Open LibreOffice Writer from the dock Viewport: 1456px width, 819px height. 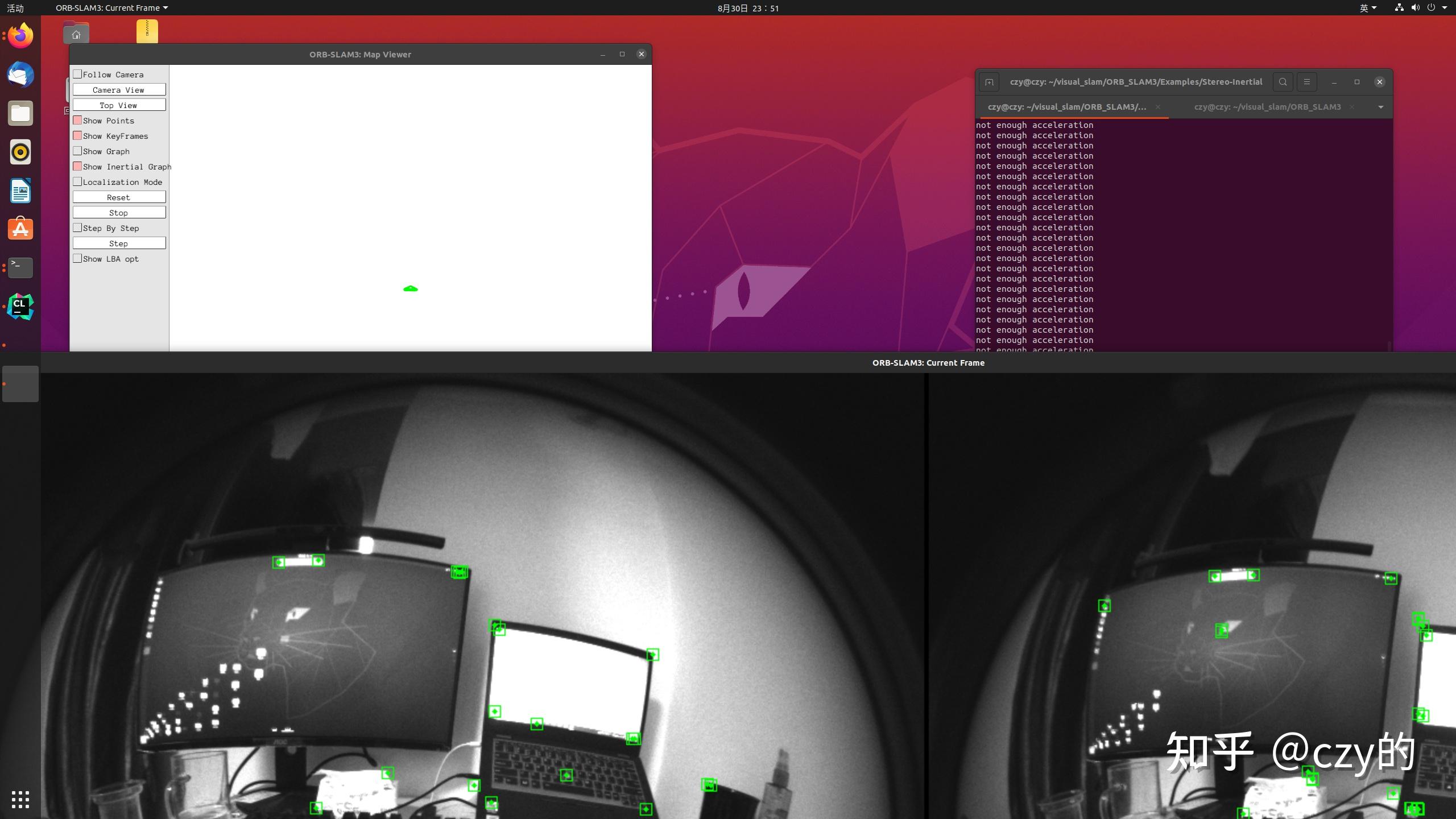click(x=20, y=191)
